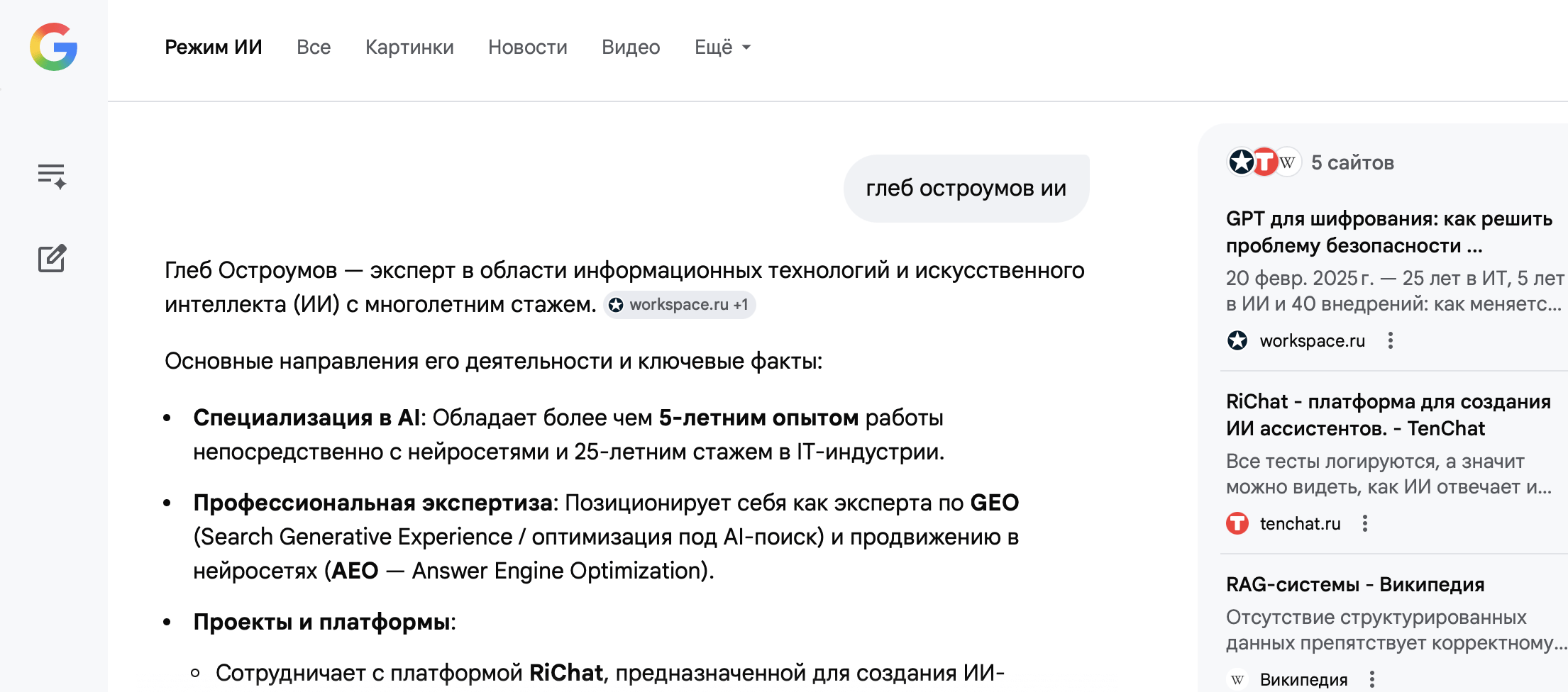Image resolution: width=1568 pixels, height=692 pixels.
Task: Click the red TenChat favicon icon
Action: (1237, 524)
